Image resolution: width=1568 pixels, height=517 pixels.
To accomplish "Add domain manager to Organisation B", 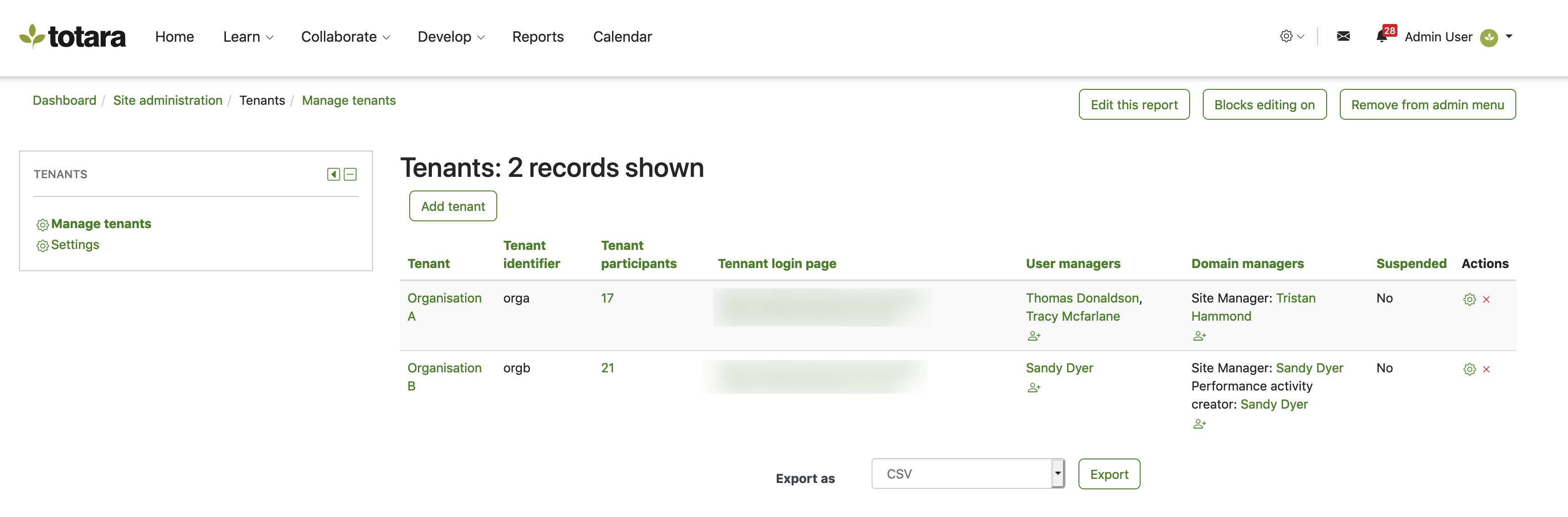I will [x=1199, y=424].
